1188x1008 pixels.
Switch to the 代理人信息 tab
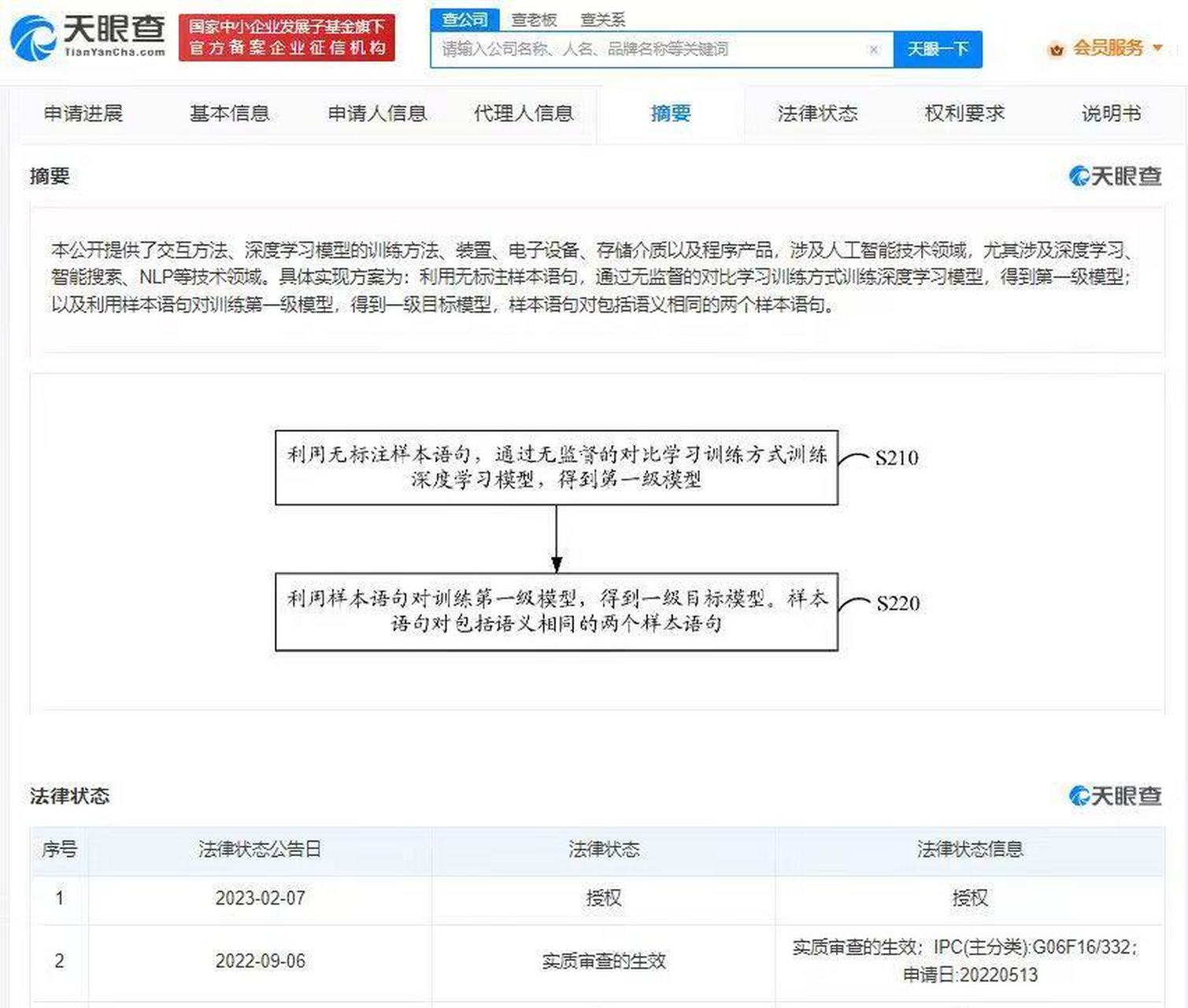[524, 113]
